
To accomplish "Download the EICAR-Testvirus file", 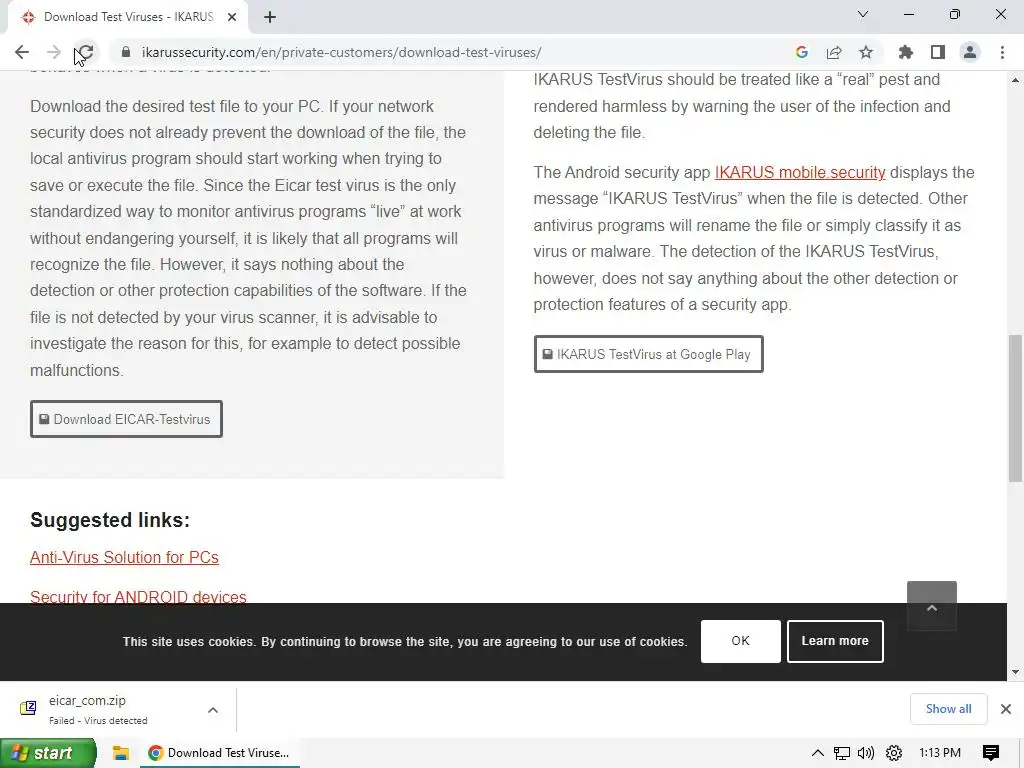I will (126, 419).
